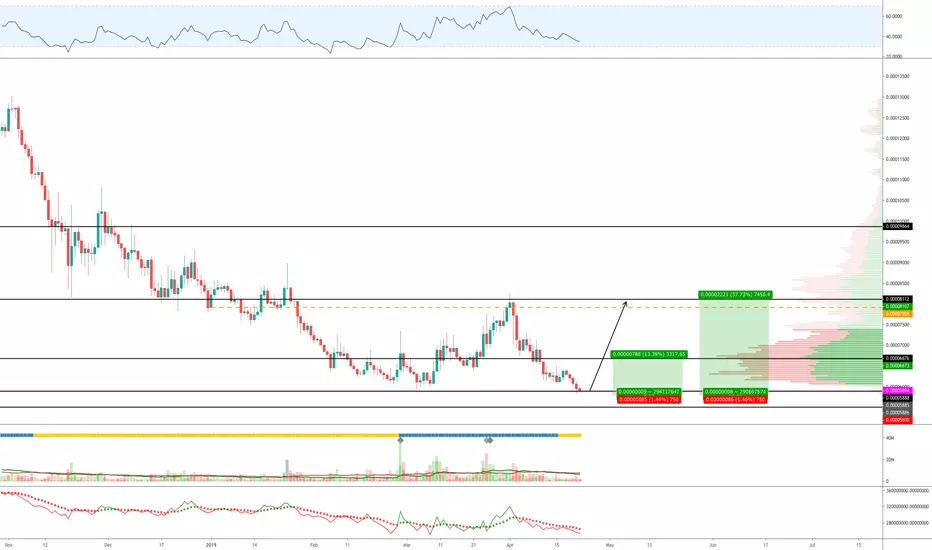This screenshot has width=932, height=550.
Task: Click the 360000000 bottom indicator scale value
Action: 908,491
